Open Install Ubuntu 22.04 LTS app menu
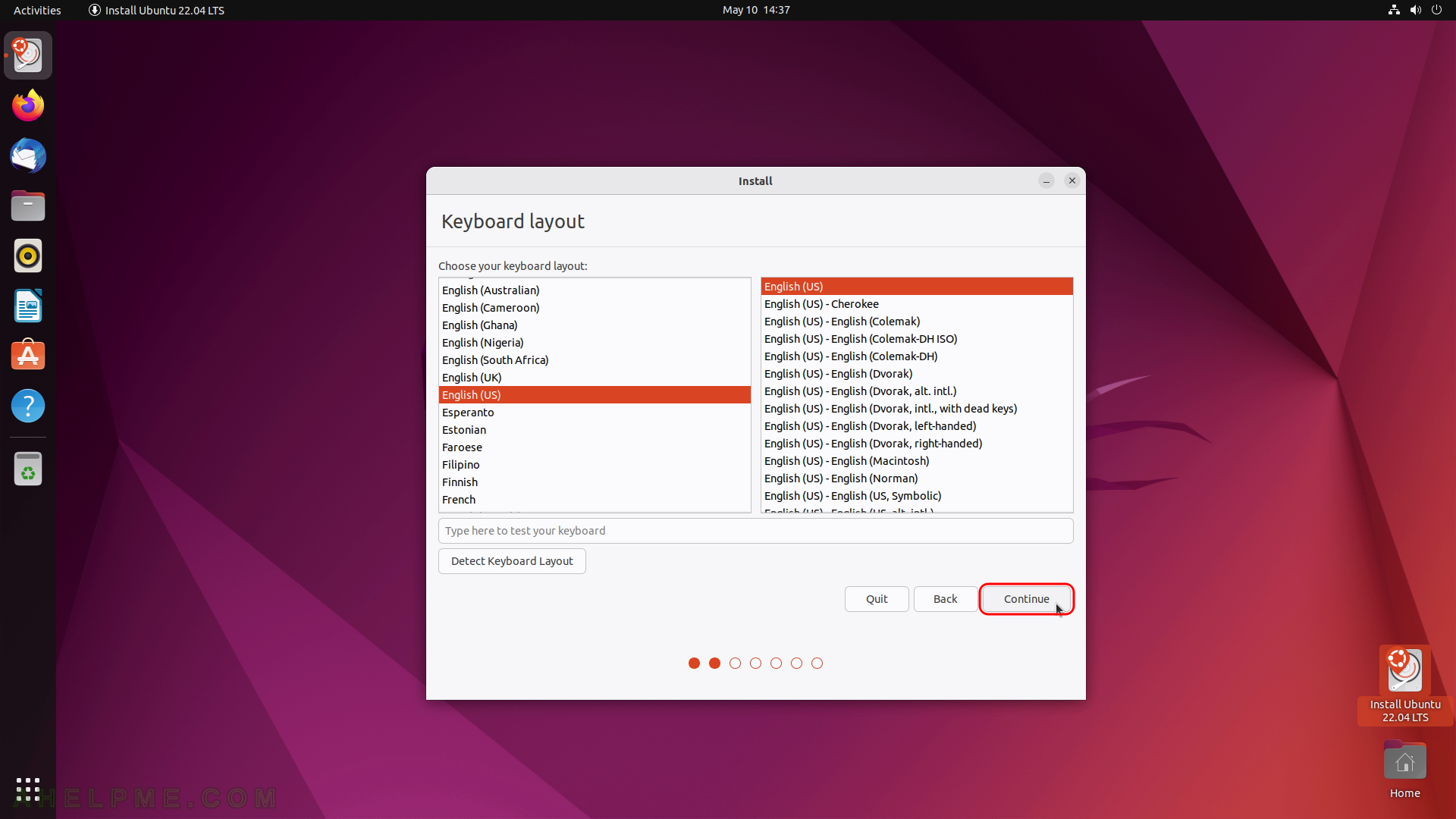Screen dimensions: 1456x819 click(x=156, y=10)
